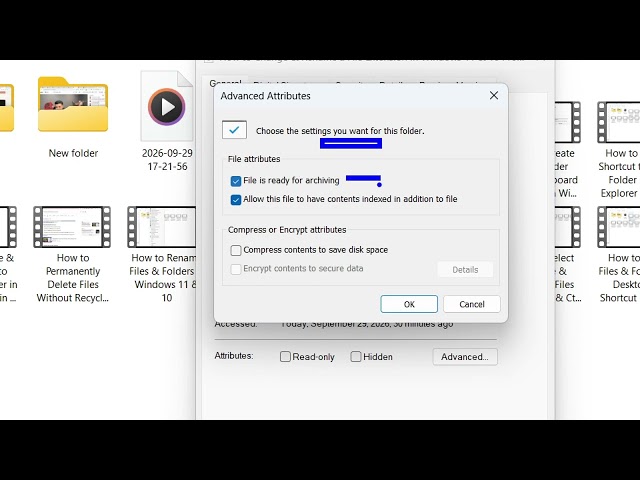The image size is (640, 480).
Task: Click Cancel in Advanced Attributes dialog
Action: (x=472, y=304)
